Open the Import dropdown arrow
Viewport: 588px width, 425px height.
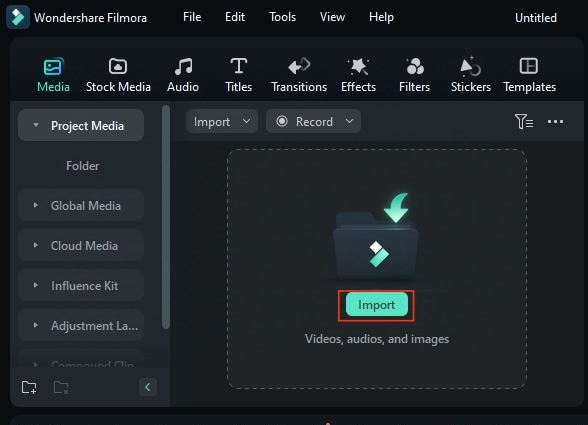click(x=246, y=121)
